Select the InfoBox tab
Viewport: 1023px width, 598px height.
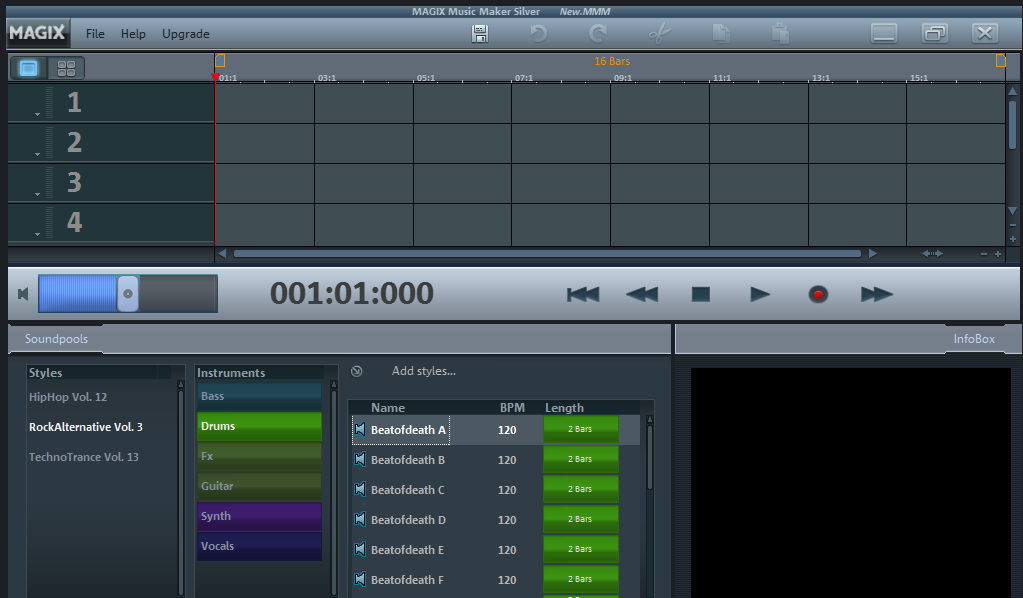974,338
